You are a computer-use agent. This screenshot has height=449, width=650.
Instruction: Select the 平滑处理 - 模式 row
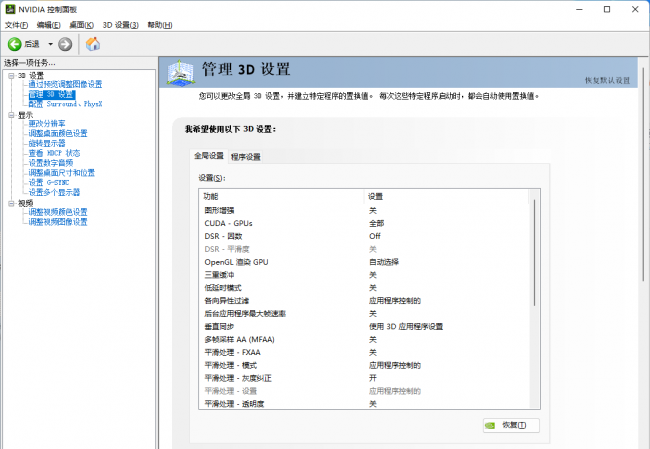pyautogui.click(x=364, y=365)
